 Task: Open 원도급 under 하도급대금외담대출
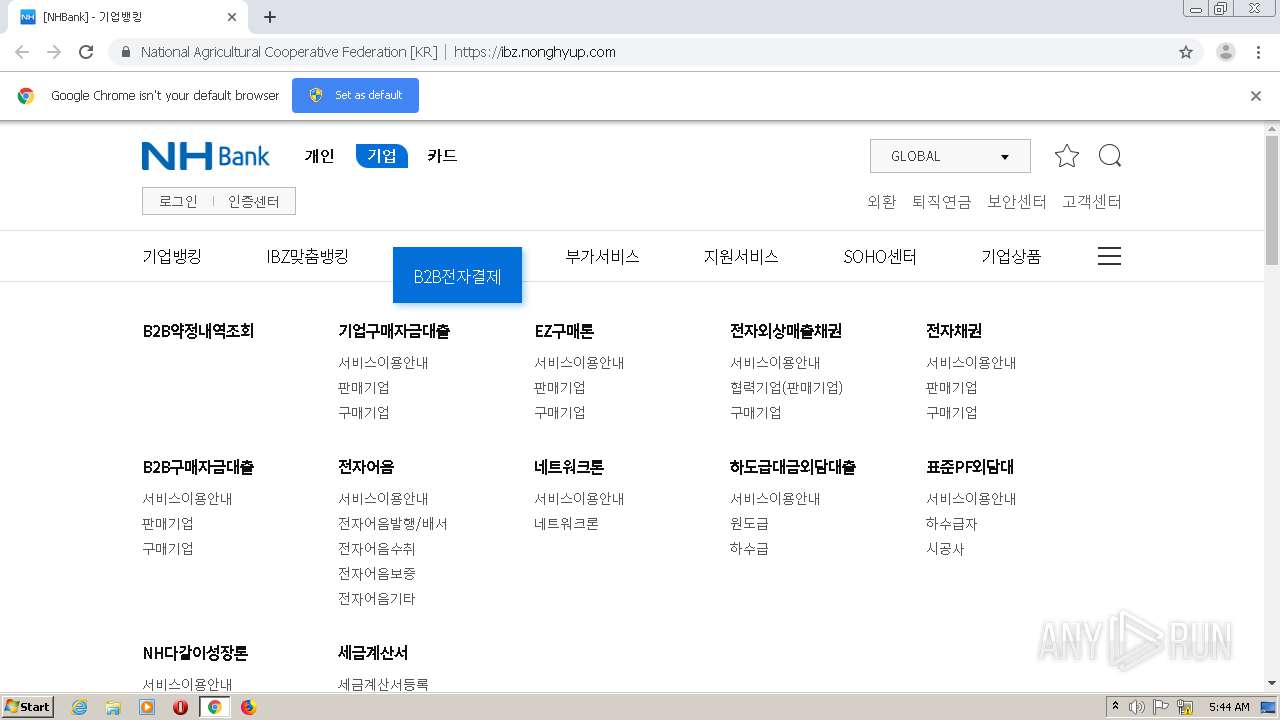click(x=749, y=524)
